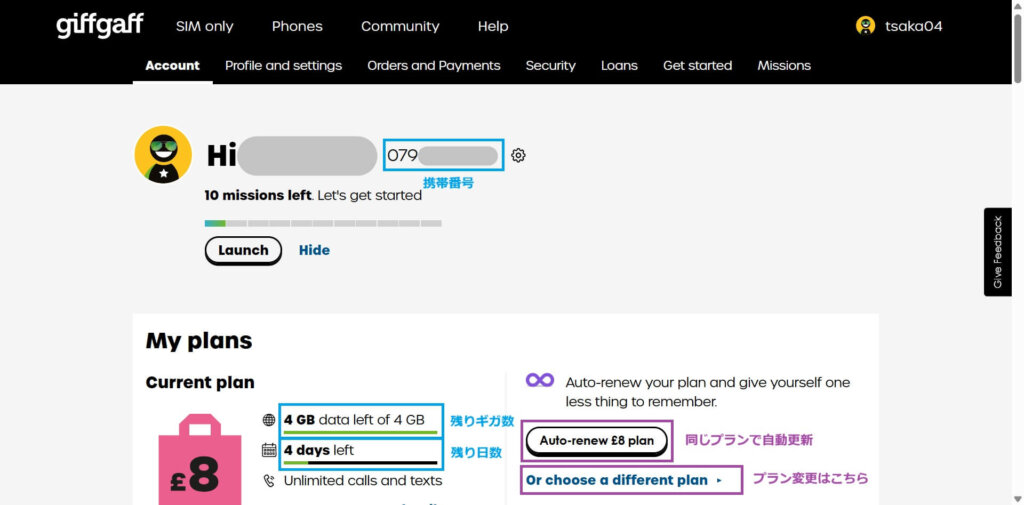The width and height of the screenshot is (1024, 505).
Task: Open the SIM only menu
Action: pos(204,26)
